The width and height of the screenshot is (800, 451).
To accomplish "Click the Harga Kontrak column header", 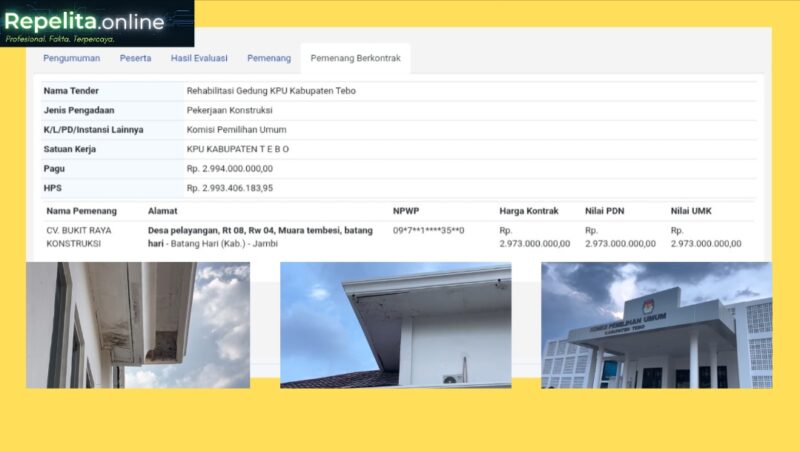I will [x=529, y=211].
